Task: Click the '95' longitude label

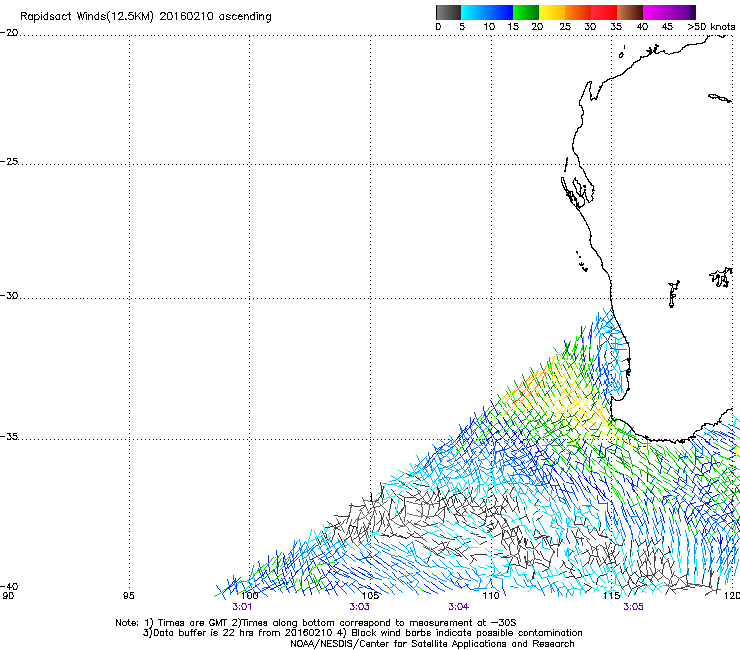Action: pyautogui.click(x=128, y=596)
